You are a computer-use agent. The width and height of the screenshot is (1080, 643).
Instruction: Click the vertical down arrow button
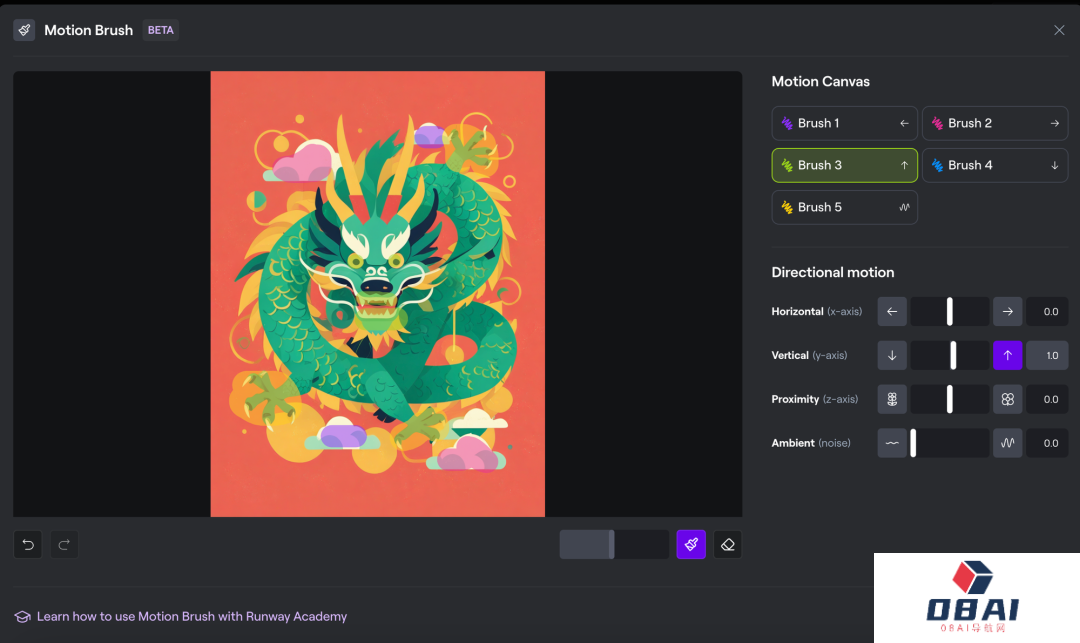(892, 355)
